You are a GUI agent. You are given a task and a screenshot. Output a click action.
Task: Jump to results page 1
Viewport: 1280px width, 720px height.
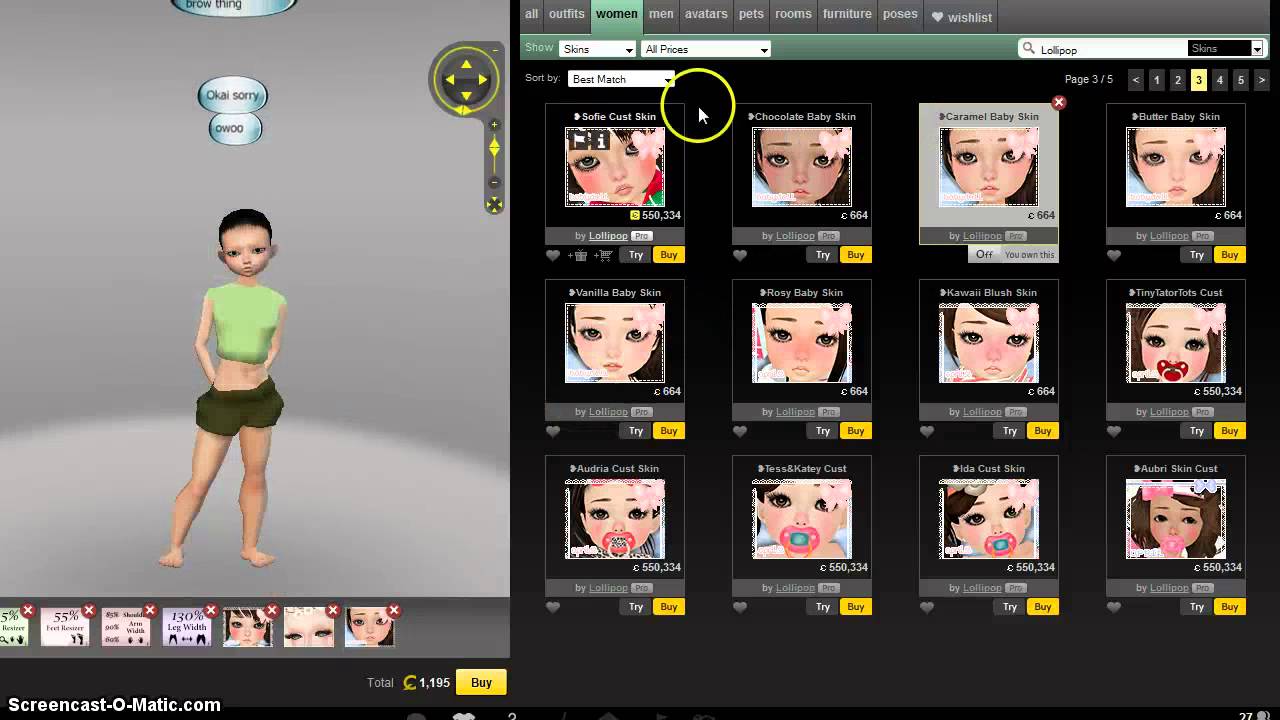[1157, 80]
